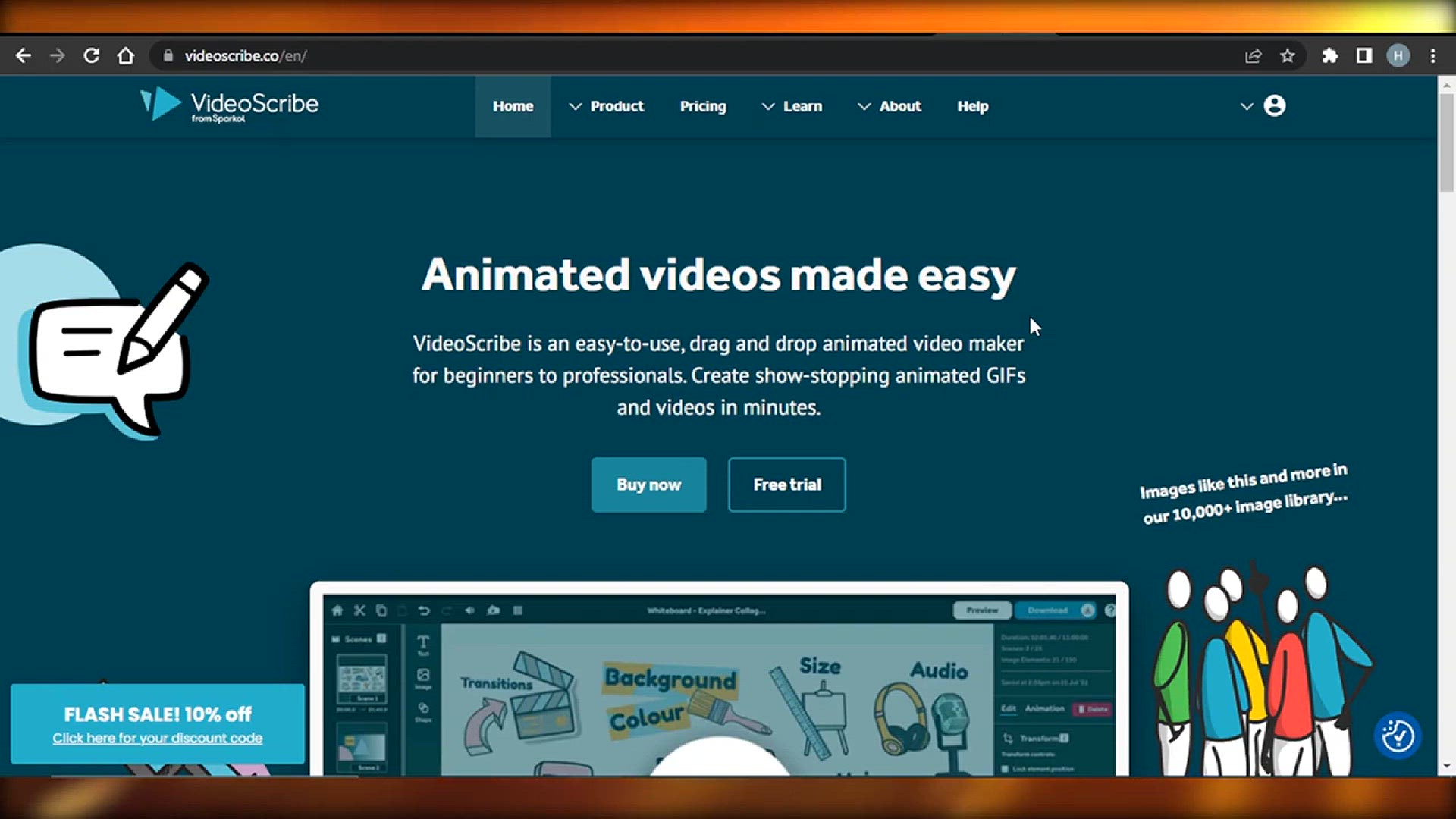The width and height of the screenshot is (1456, 819).
Task: Click the Home icon in the editor toolbar
Action: 337,611
